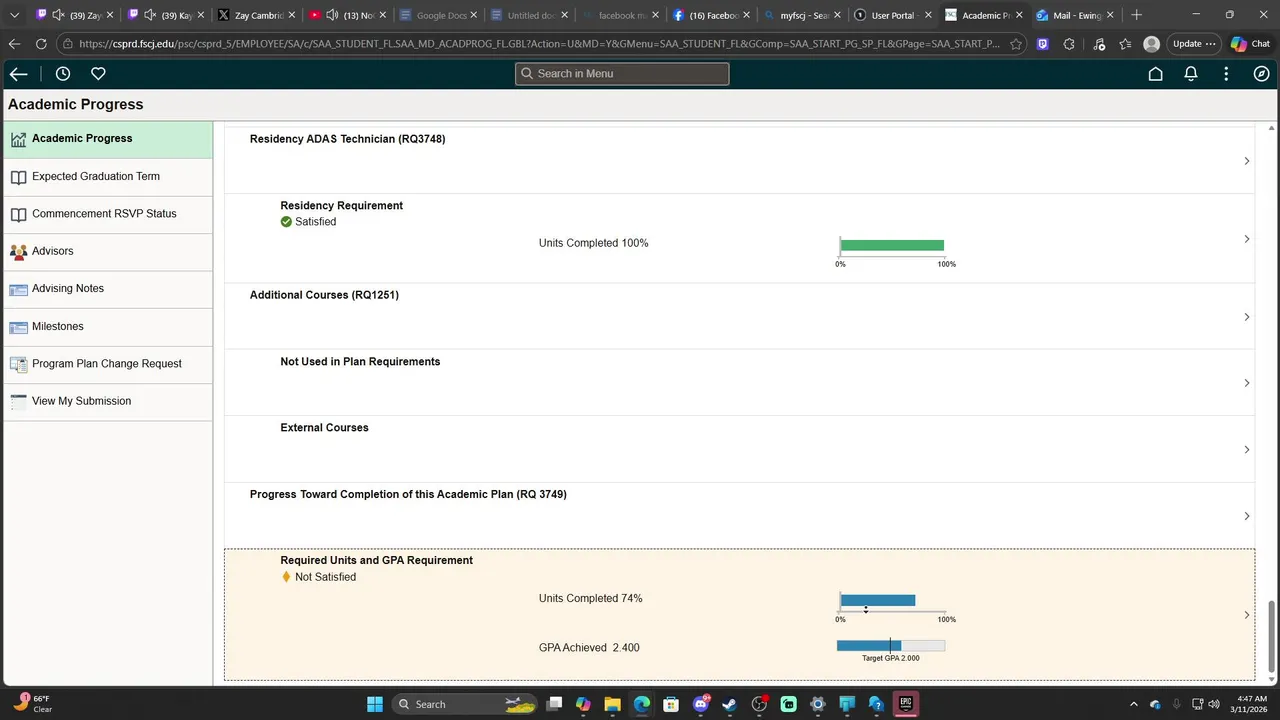The height and width of the screenshot is (720, 1280).
Task: Add page to Favorites heart icon
Action: (98, 74)
